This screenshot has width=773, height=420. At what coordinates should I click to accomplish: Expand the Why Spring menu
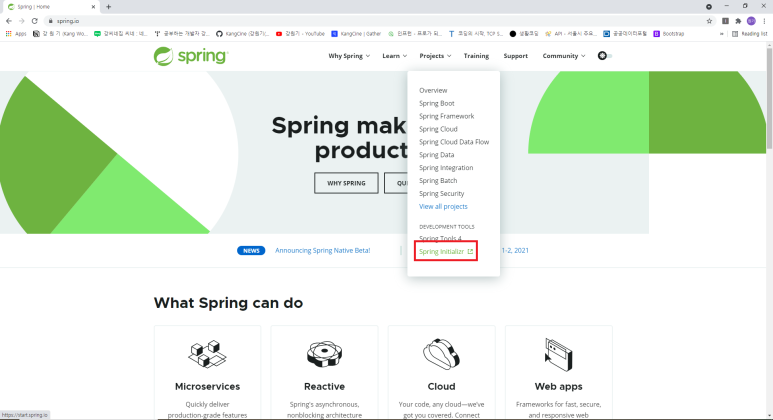click(349, 56)
